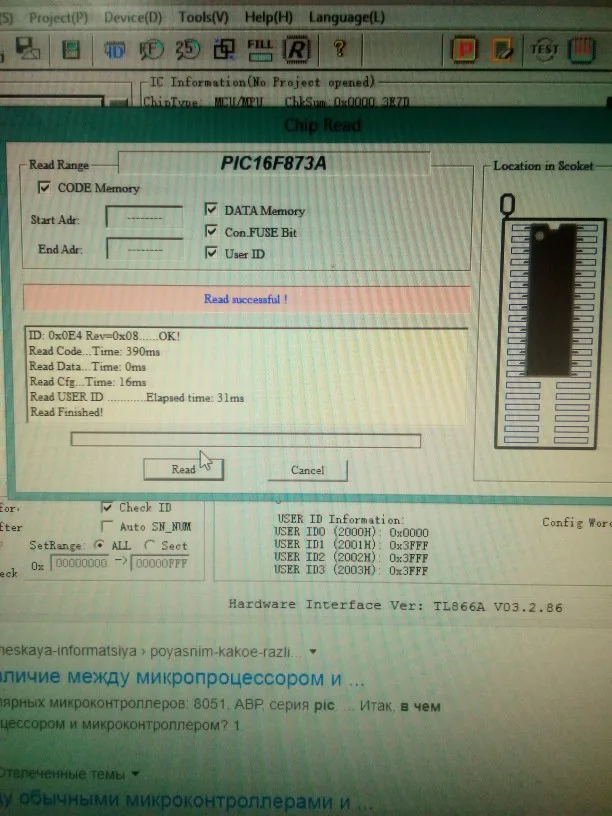Open the Device(D) menu

coord(133,18)
